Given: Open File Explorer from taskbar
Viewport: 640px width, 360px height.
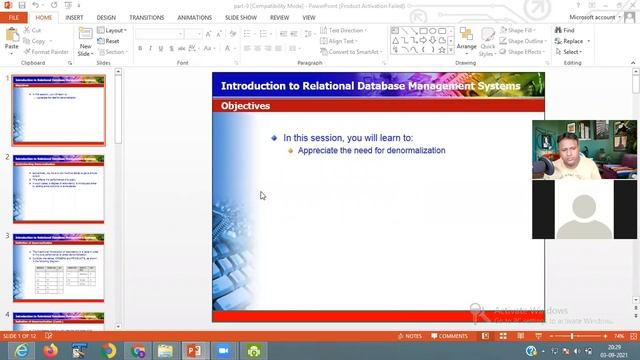Looking at the screenshot, I should point(165,351).
